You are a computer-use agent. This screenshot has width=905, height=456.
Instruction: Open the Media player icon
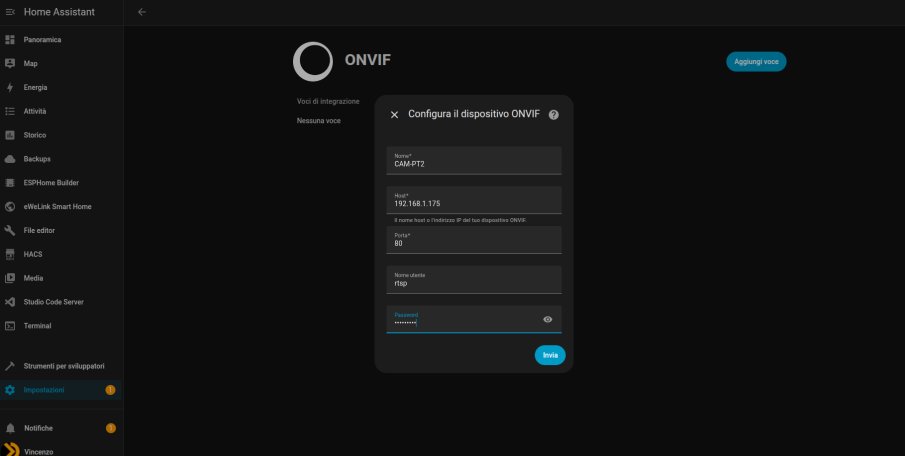[10, 278]
